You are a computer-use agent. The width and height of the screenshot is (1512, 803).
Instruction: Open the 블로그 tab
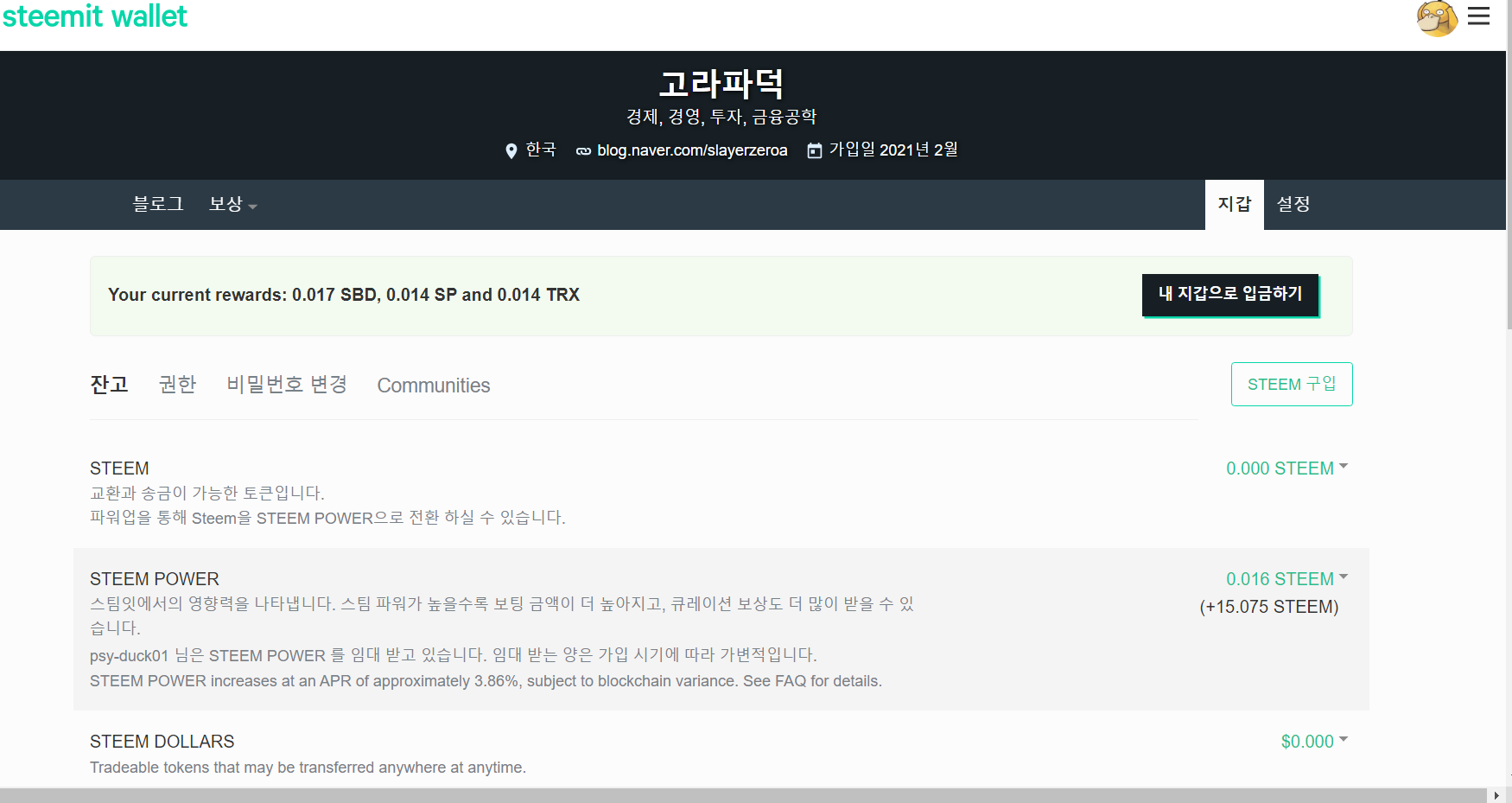click(x=158, y=204)
